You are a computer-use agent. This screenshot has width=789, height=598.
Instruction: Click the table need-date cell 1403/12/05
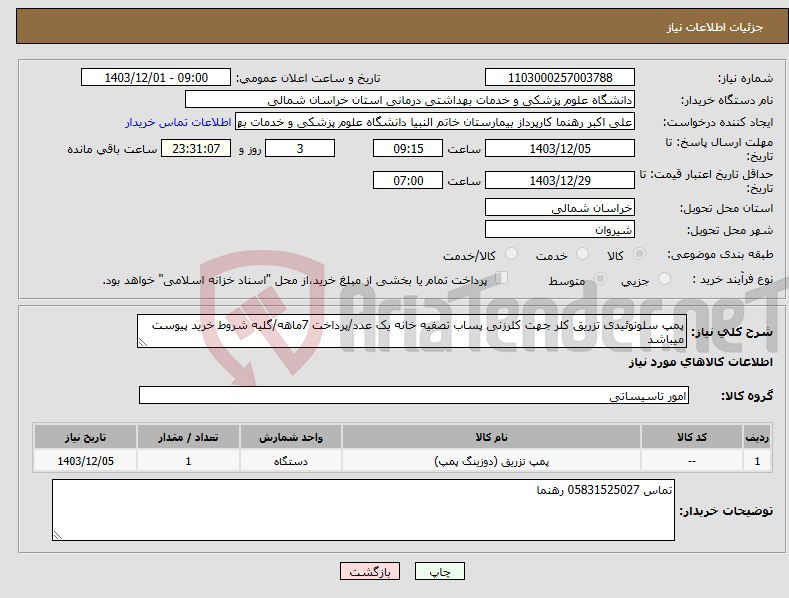[86, 461]
